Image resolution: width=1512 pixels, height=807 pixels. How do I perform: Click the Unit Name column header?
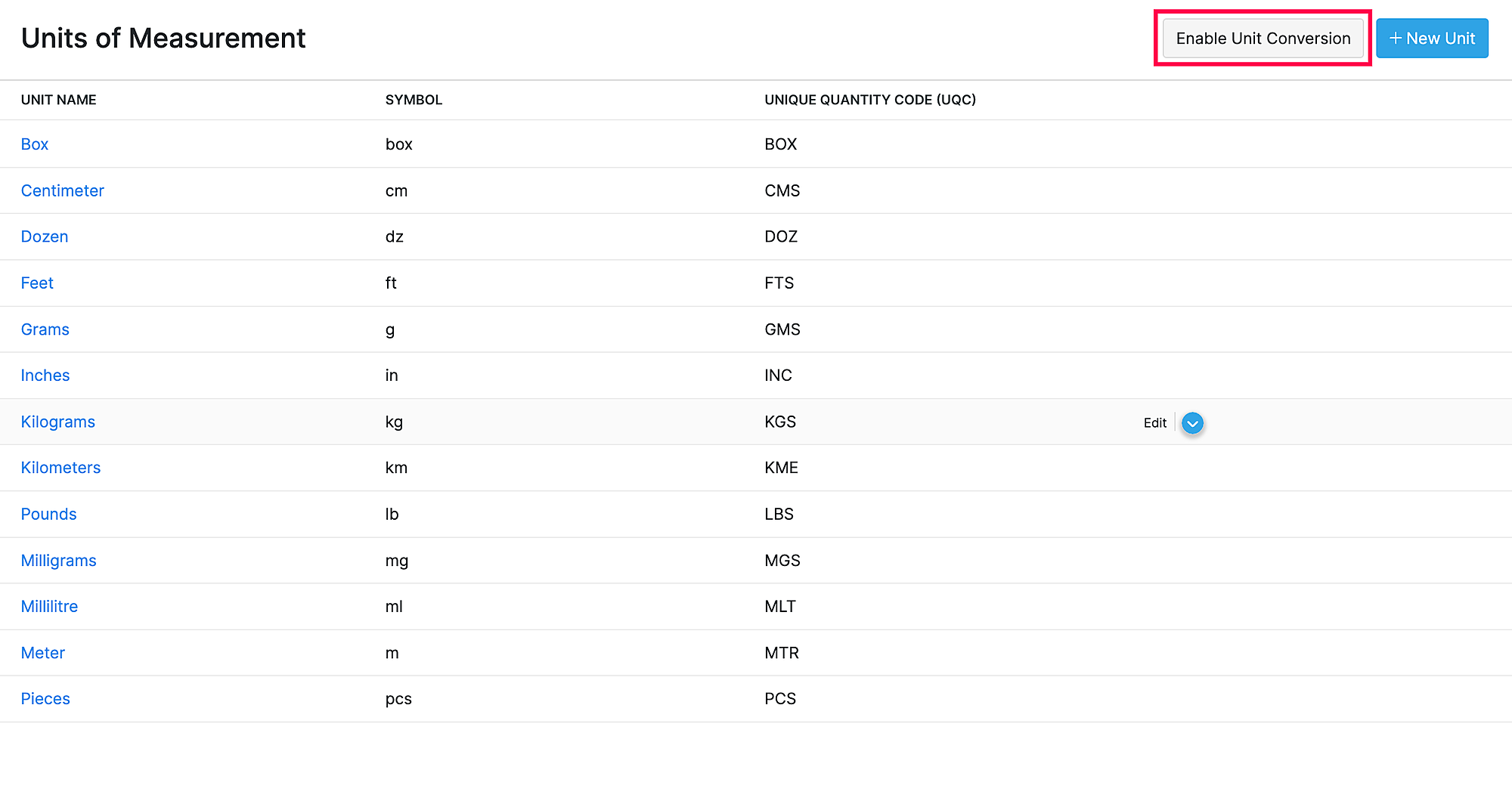(59, 100)
